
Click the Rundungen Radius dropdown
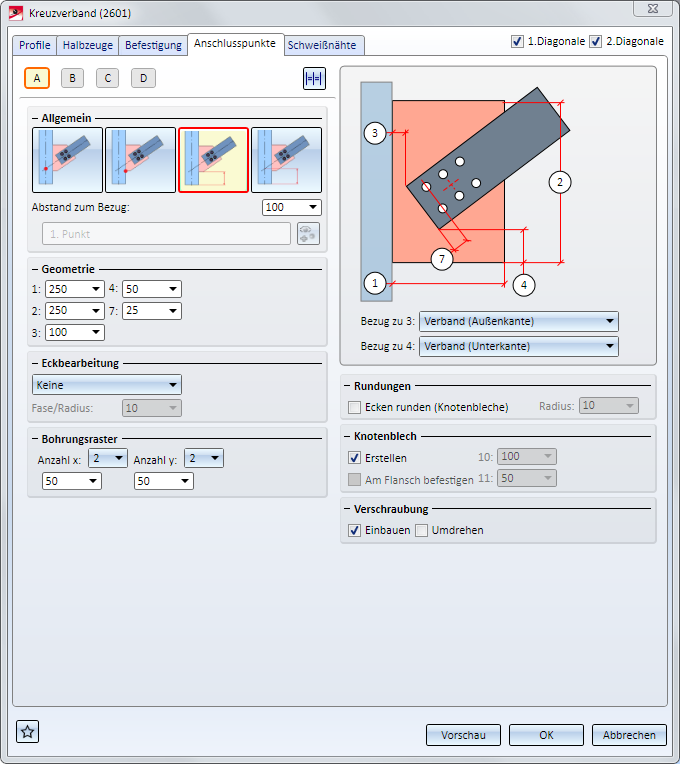[608, 405]
